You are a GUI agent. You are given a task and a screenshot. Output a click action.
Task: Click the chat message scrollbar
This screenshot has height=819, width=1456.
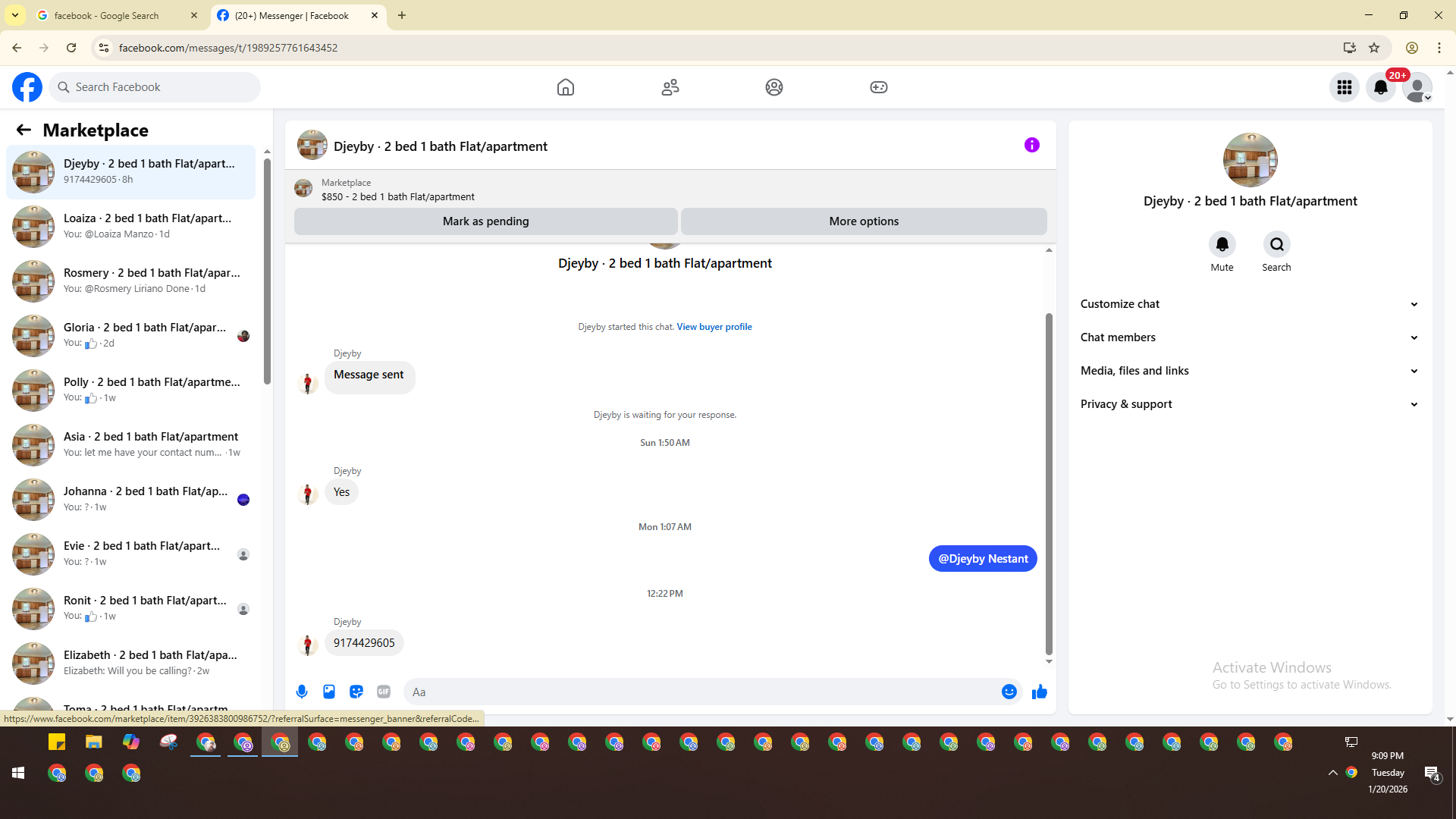[1049, 484]
